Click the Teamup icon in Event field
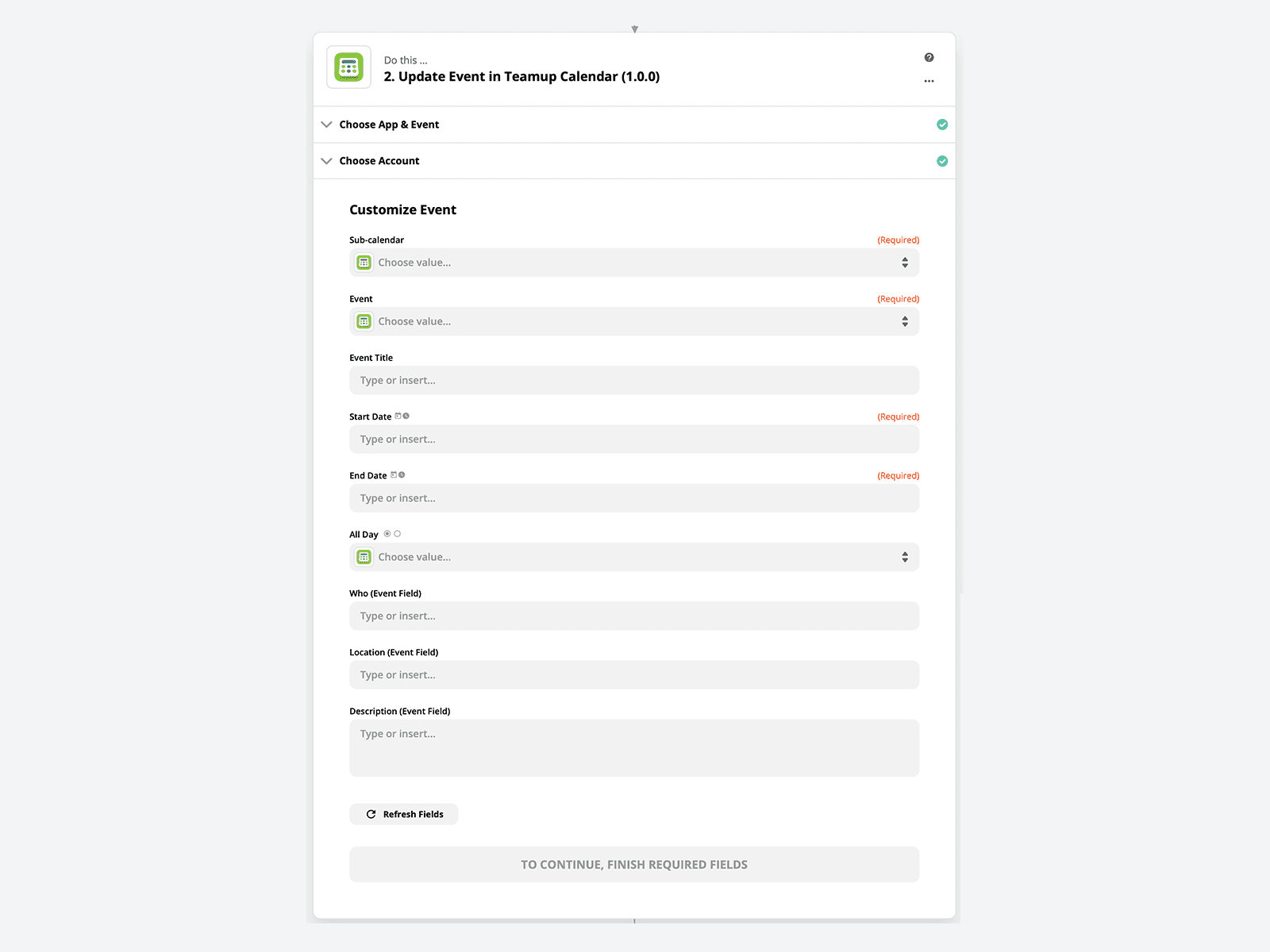The width and height of the screenshot is (1270, 952). pos(364,321)
